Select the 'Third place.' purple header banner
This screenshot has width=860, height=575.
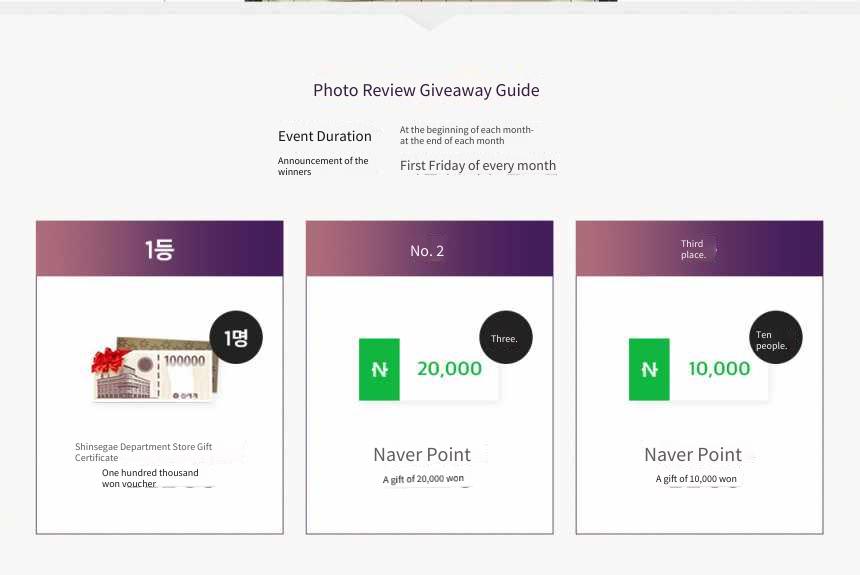click(699, 249)
